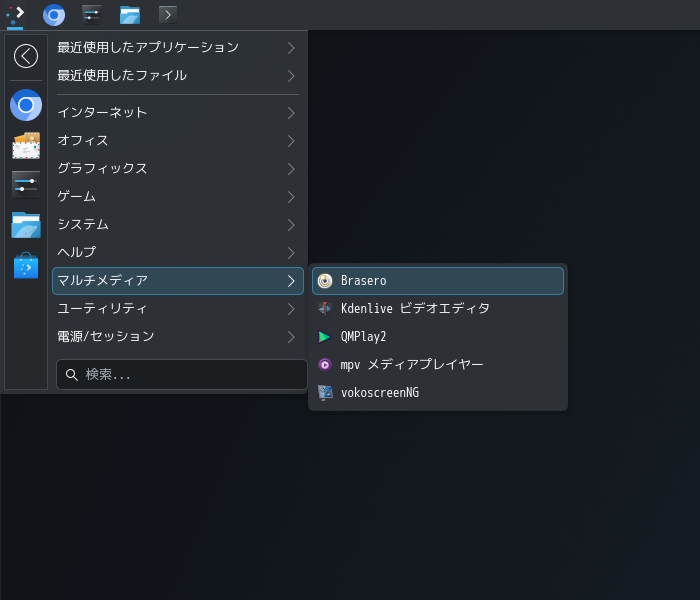Screen dimensions: 700x600
Task: Click the 検索 search field
Action: coord(182,375)
